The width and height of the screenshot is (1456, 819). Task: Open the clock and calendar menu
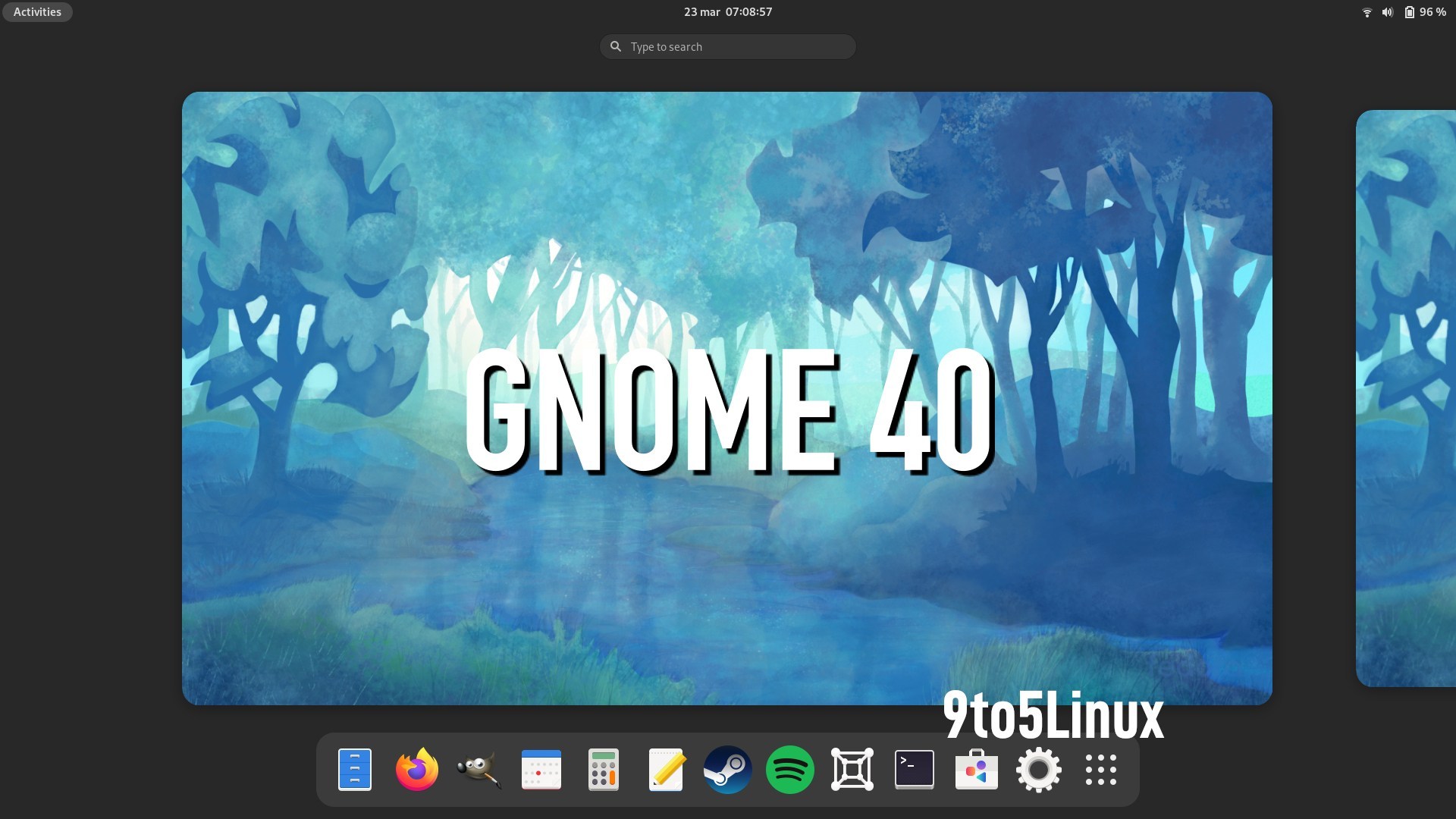click(727, 11)
